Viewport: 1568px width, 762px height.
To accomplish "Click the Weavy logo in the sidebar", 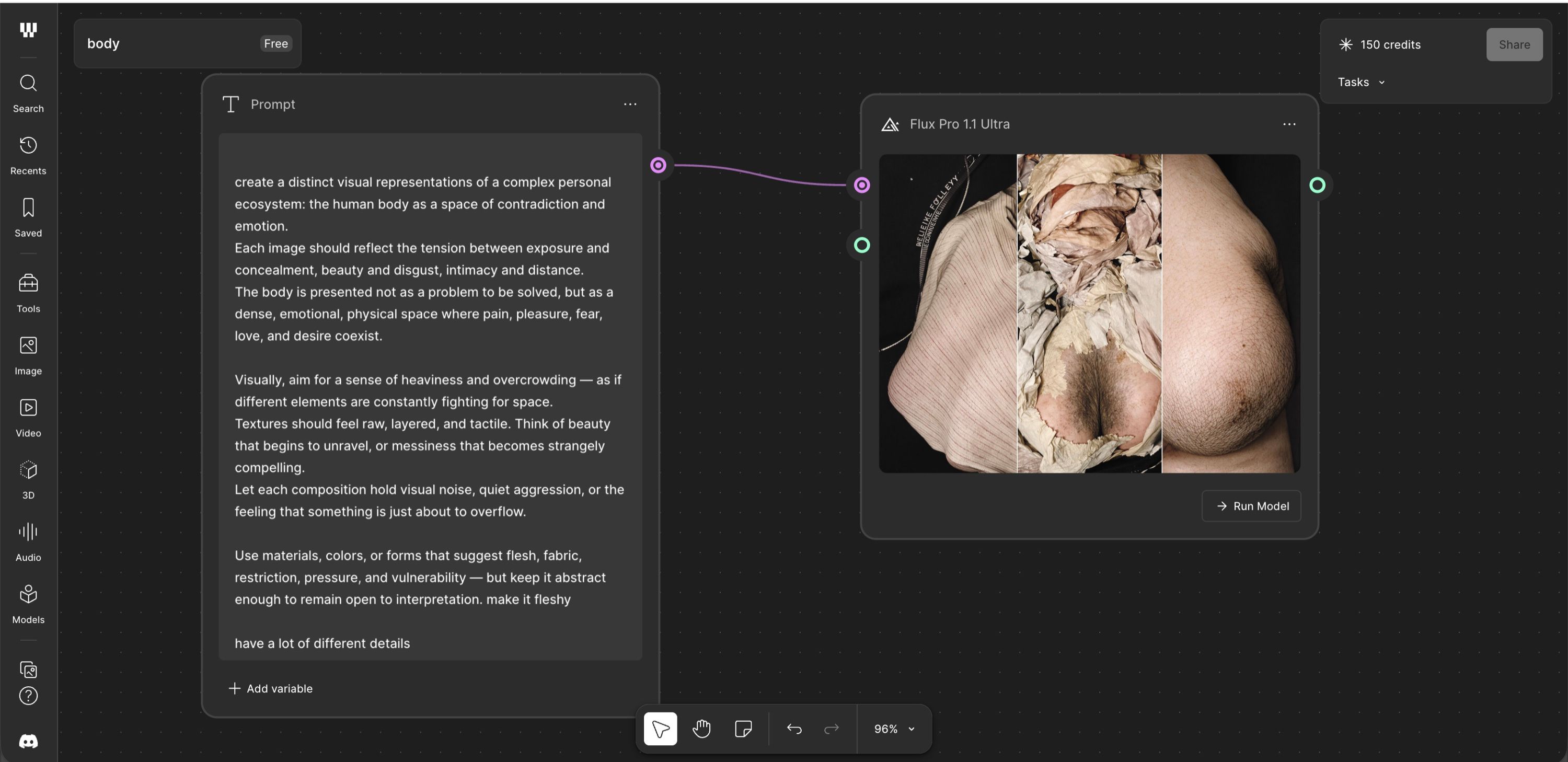I will 28,30.
